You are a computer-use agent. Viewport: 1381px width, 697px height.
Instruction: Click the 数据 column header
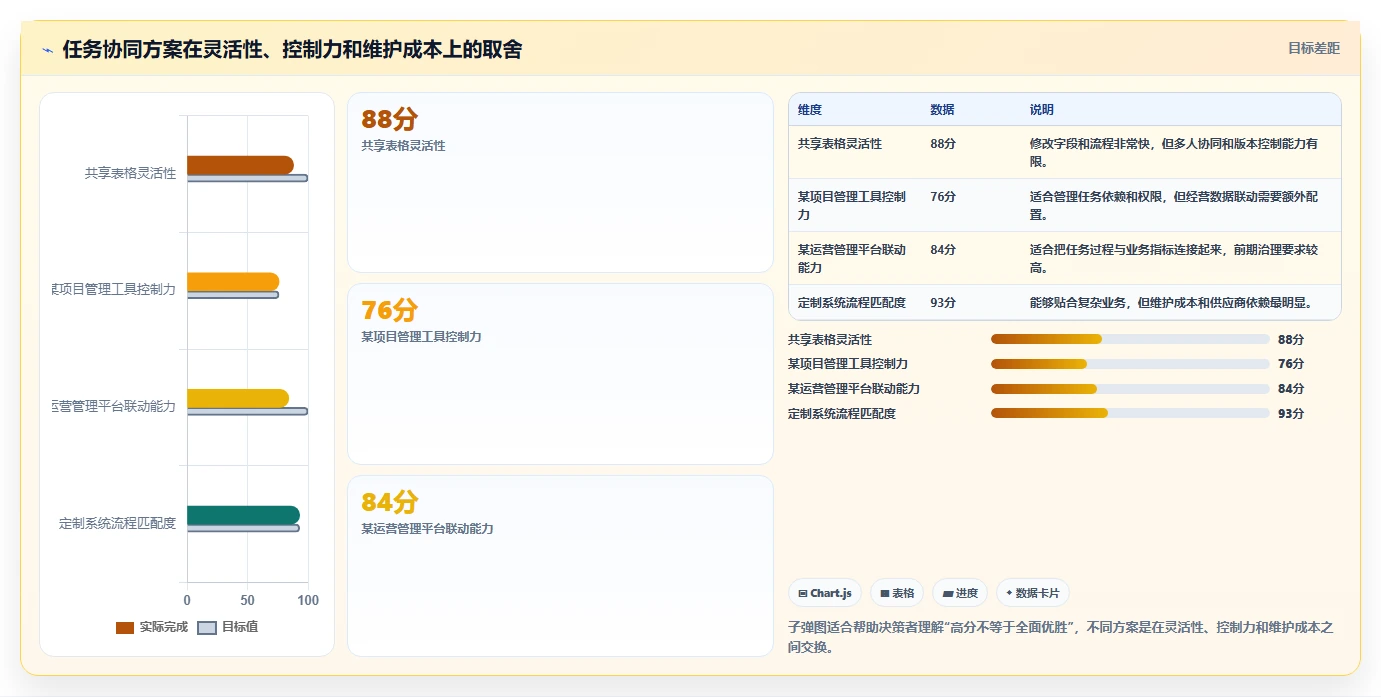[x=942, y=110]
